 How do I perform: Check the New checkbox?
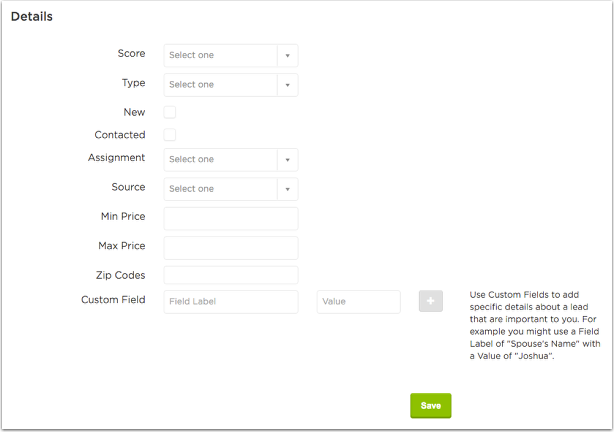[x=170, y=112]
